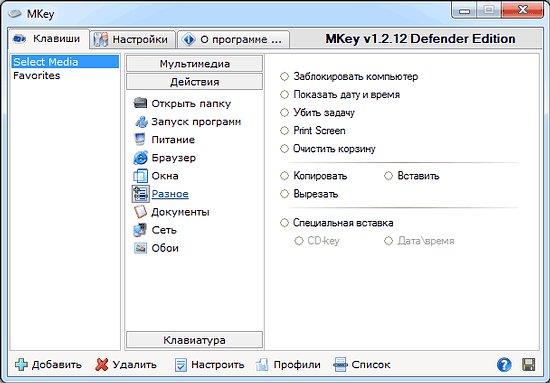Choose Очистить корзину radio button
This screenshot has height=383, width=550.
pyautogui.click(x=284, y=149)
